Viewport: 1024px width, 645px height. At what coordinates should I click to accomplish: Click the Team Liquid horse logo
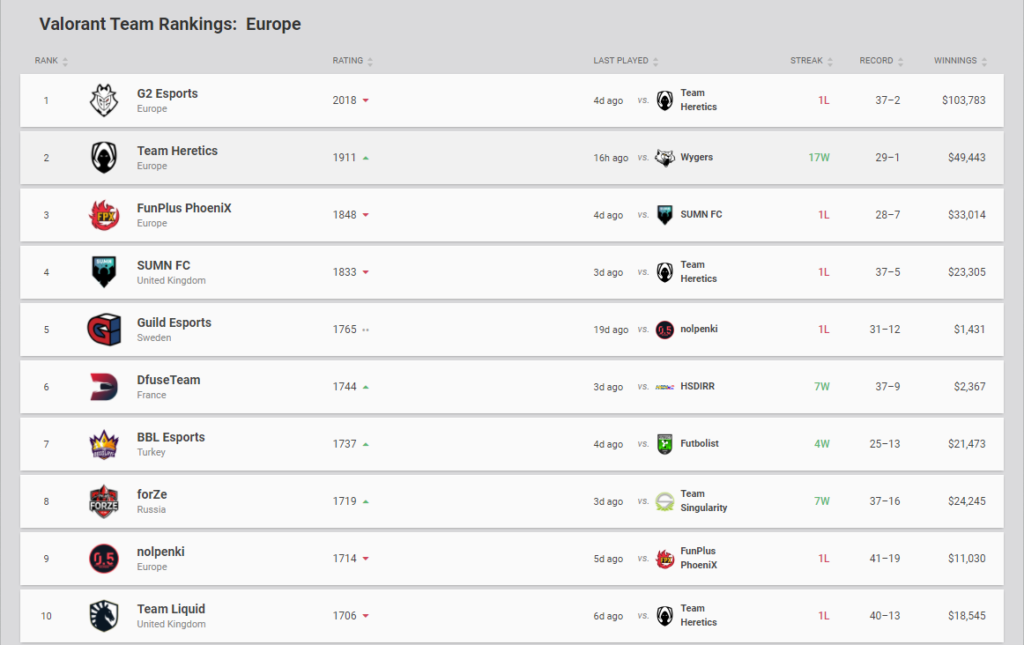[x=104, y=616]
